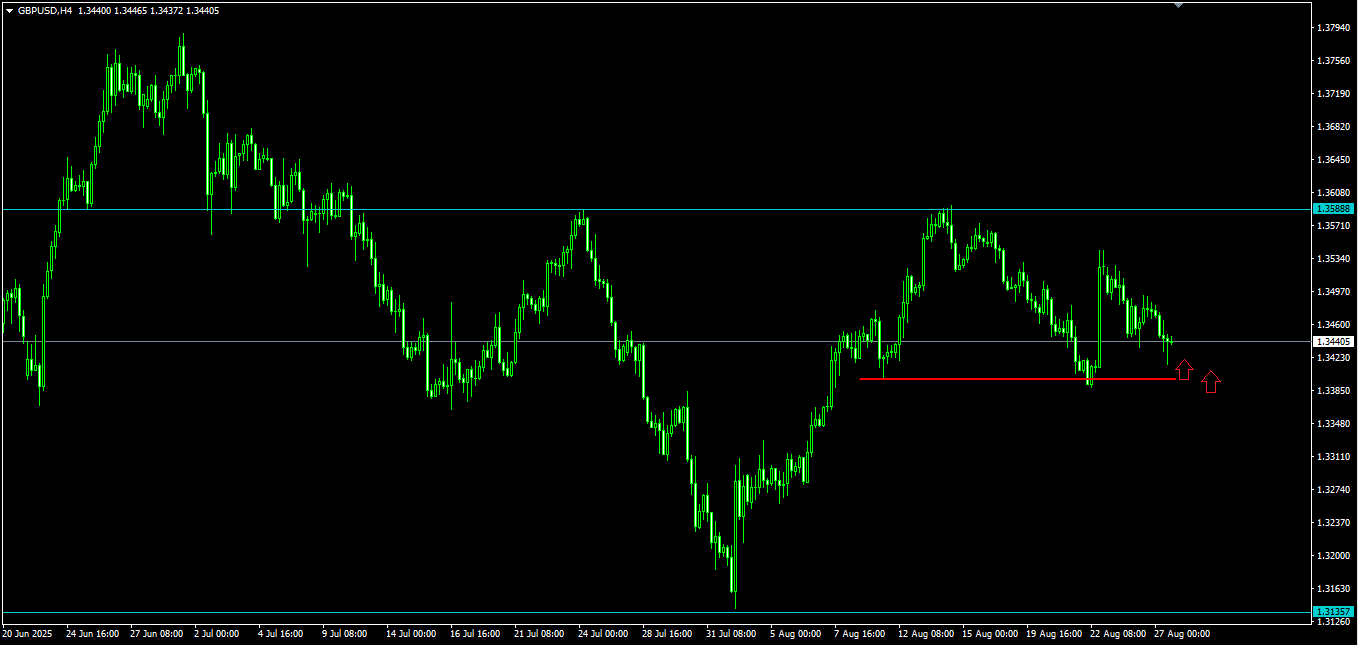
Task: Click the 1.32370 price axis label
Action: coord(1335,523)
